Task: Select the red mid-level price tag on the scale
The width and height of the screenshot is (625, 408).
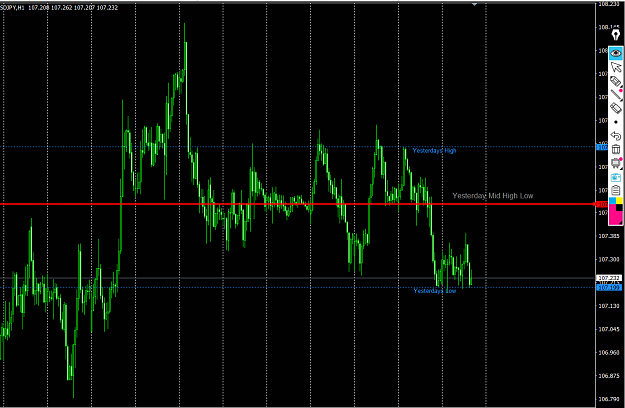Action: 601,204
